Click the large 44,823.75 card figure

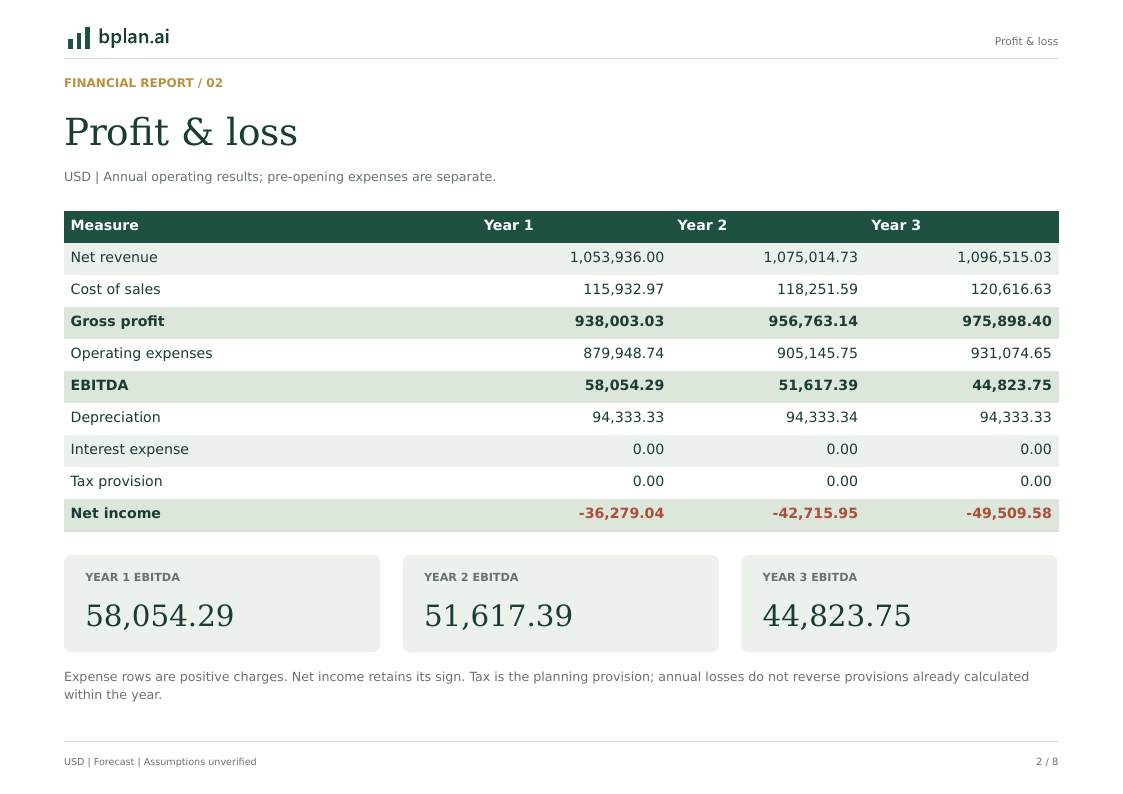(837, 616)
